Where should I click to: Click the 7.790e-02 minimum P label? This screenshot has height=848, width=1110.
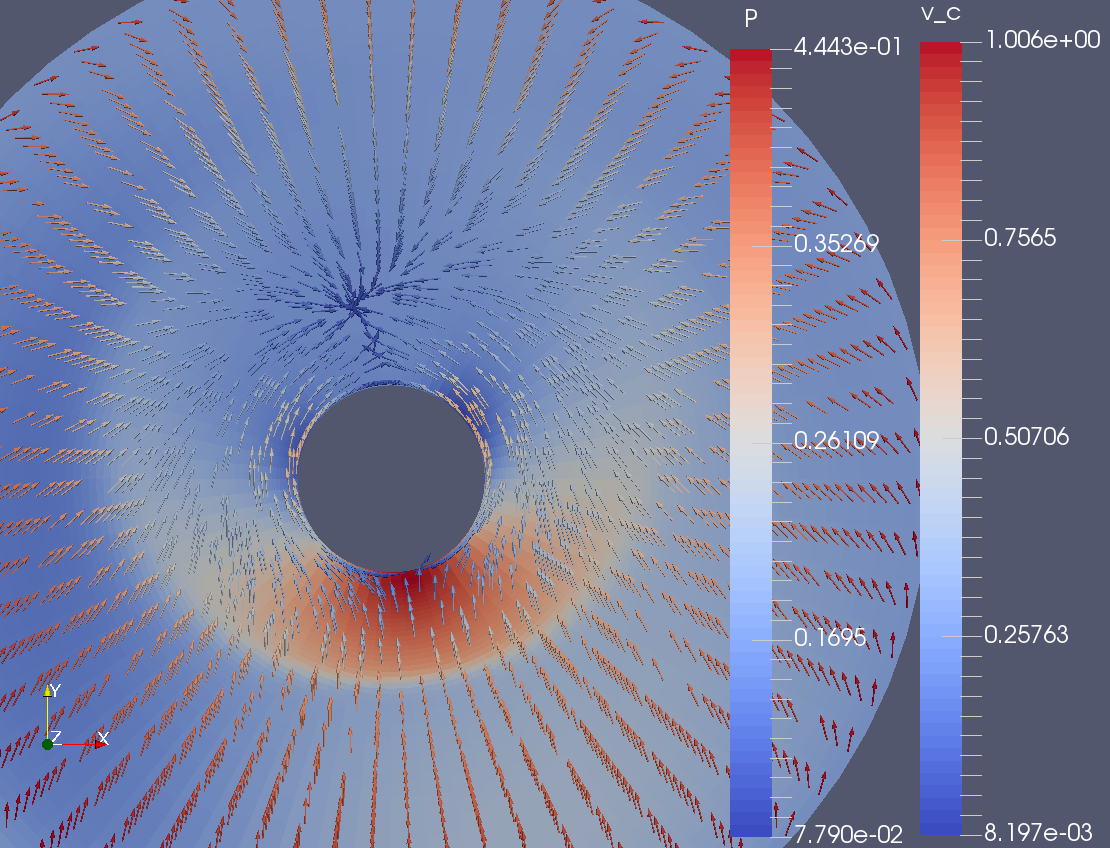click(x=848, y=835)
